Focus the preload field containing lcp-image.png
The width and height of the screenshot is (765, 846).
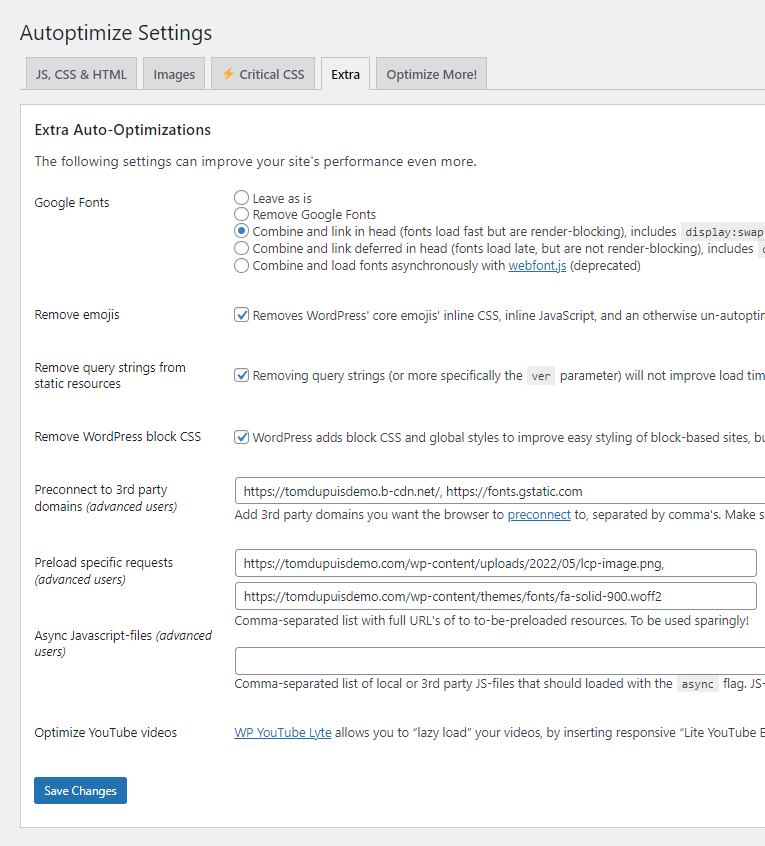(x=495, y=563)
